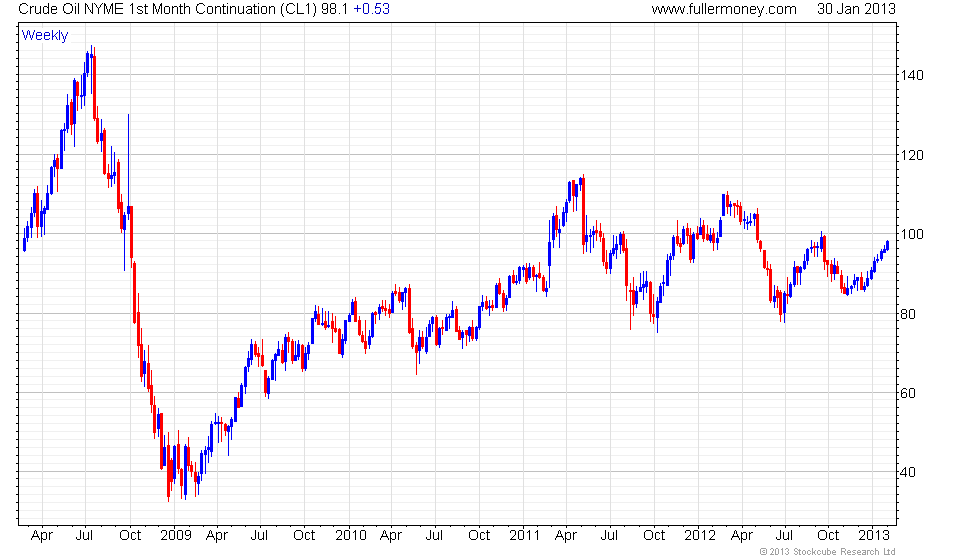
Task: Click the Oct label just before 2012
Action: (x=654, y=536)
